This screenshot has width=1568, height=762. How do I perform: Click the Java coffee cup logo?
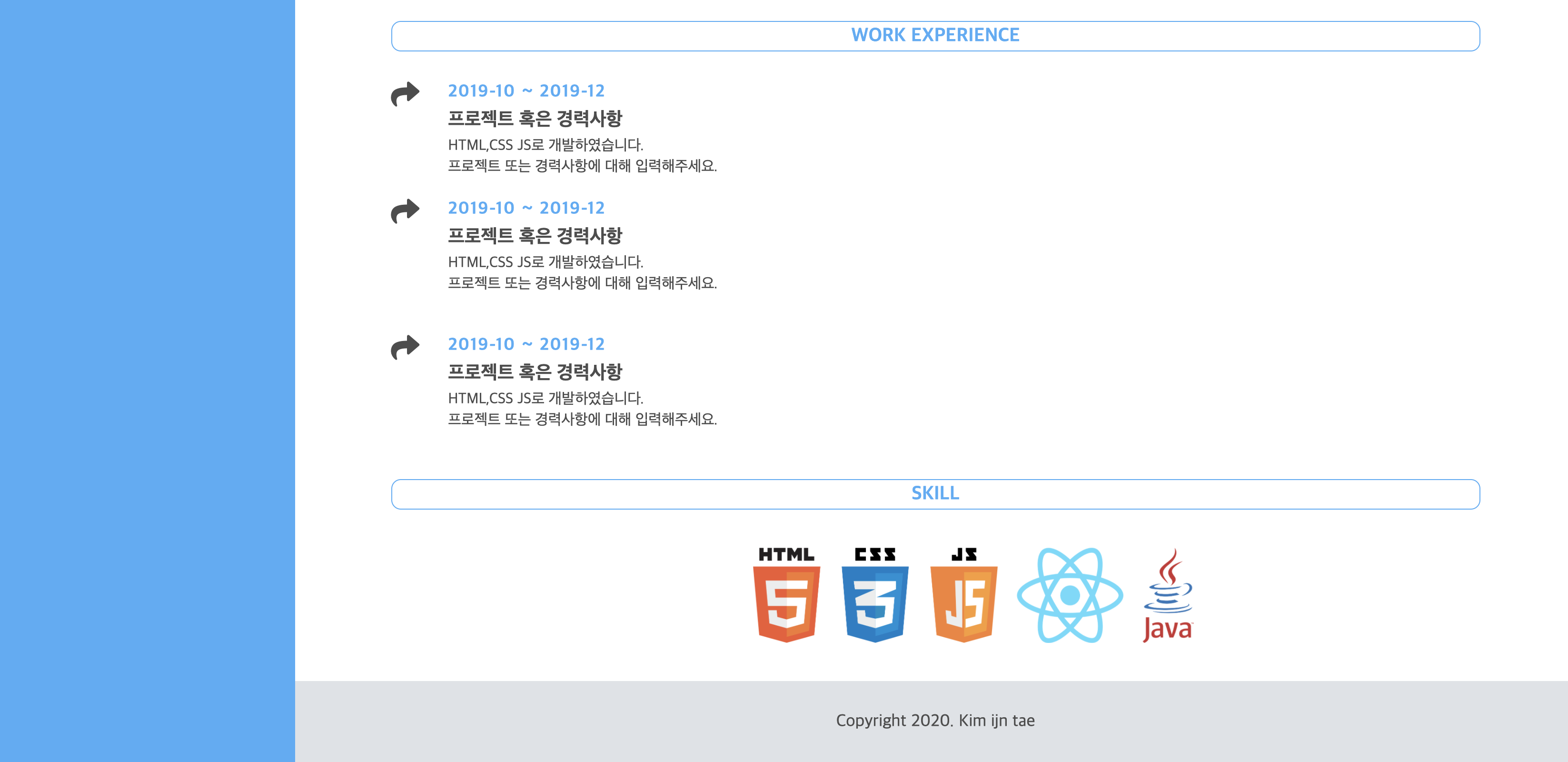click(x=1168, y=595)
